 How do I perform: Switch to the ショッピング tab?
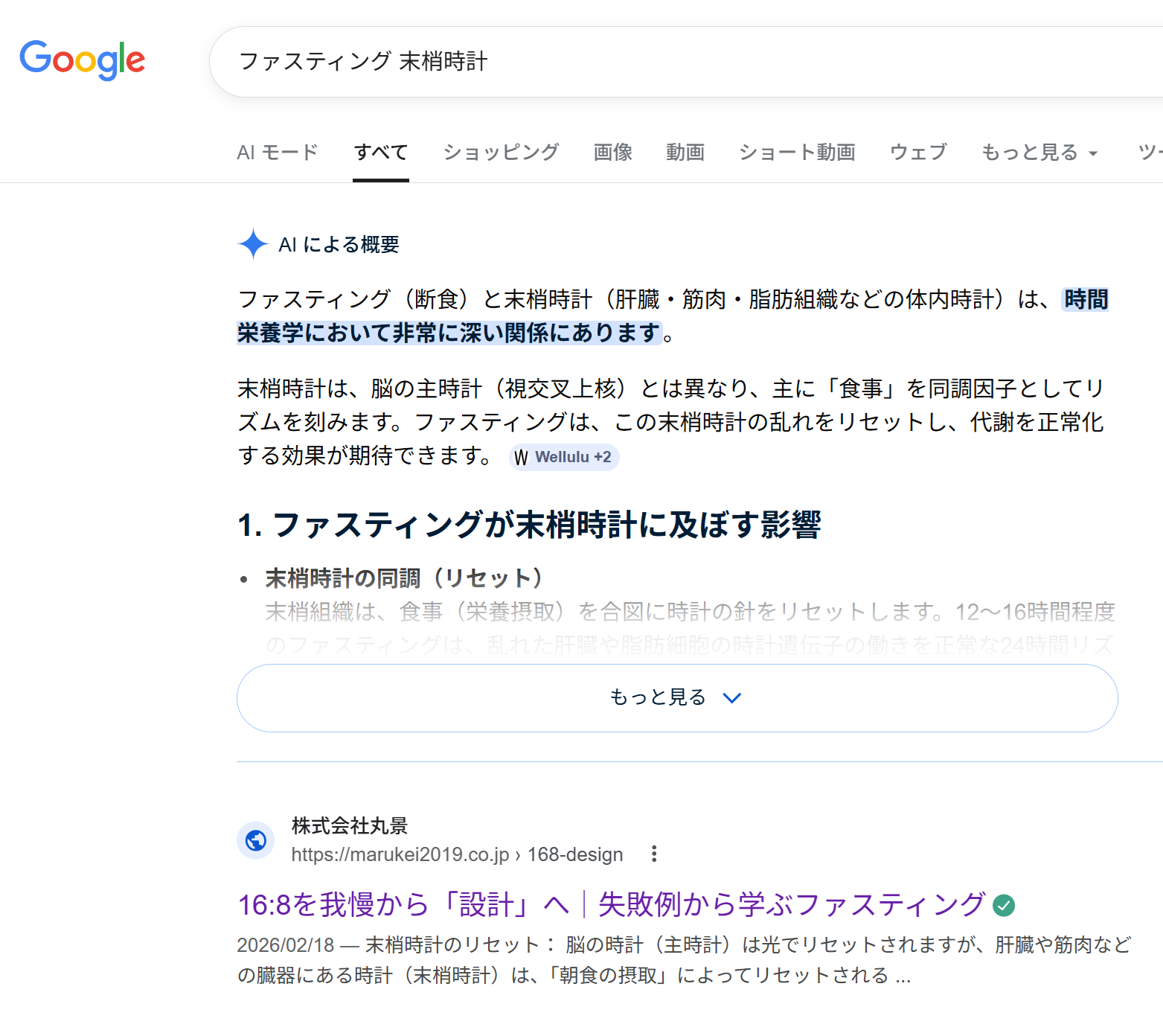pos(500,153)
